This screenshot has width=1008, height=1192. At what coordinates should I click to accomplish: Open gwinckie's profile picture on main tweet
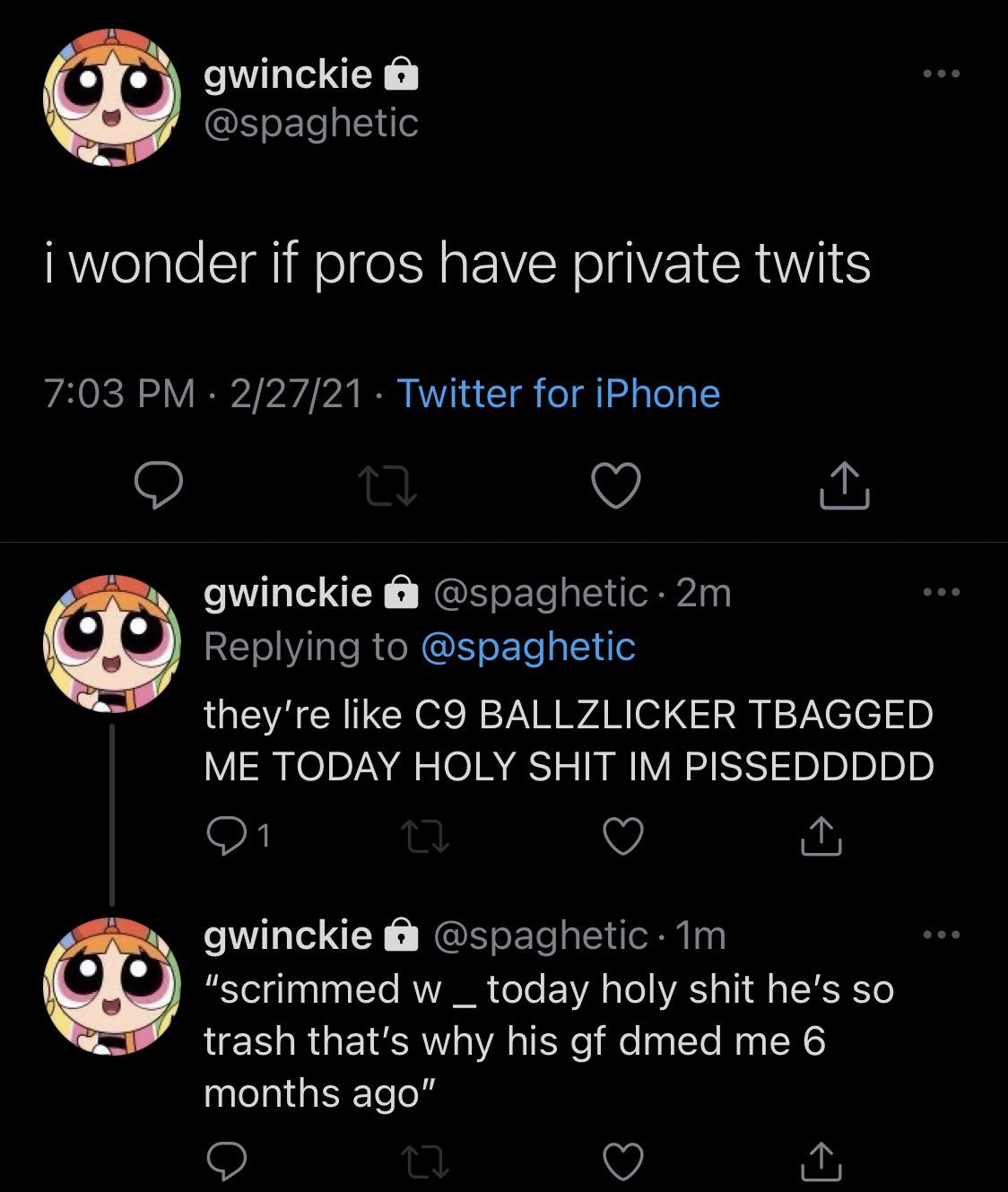(x=112, y=98)
